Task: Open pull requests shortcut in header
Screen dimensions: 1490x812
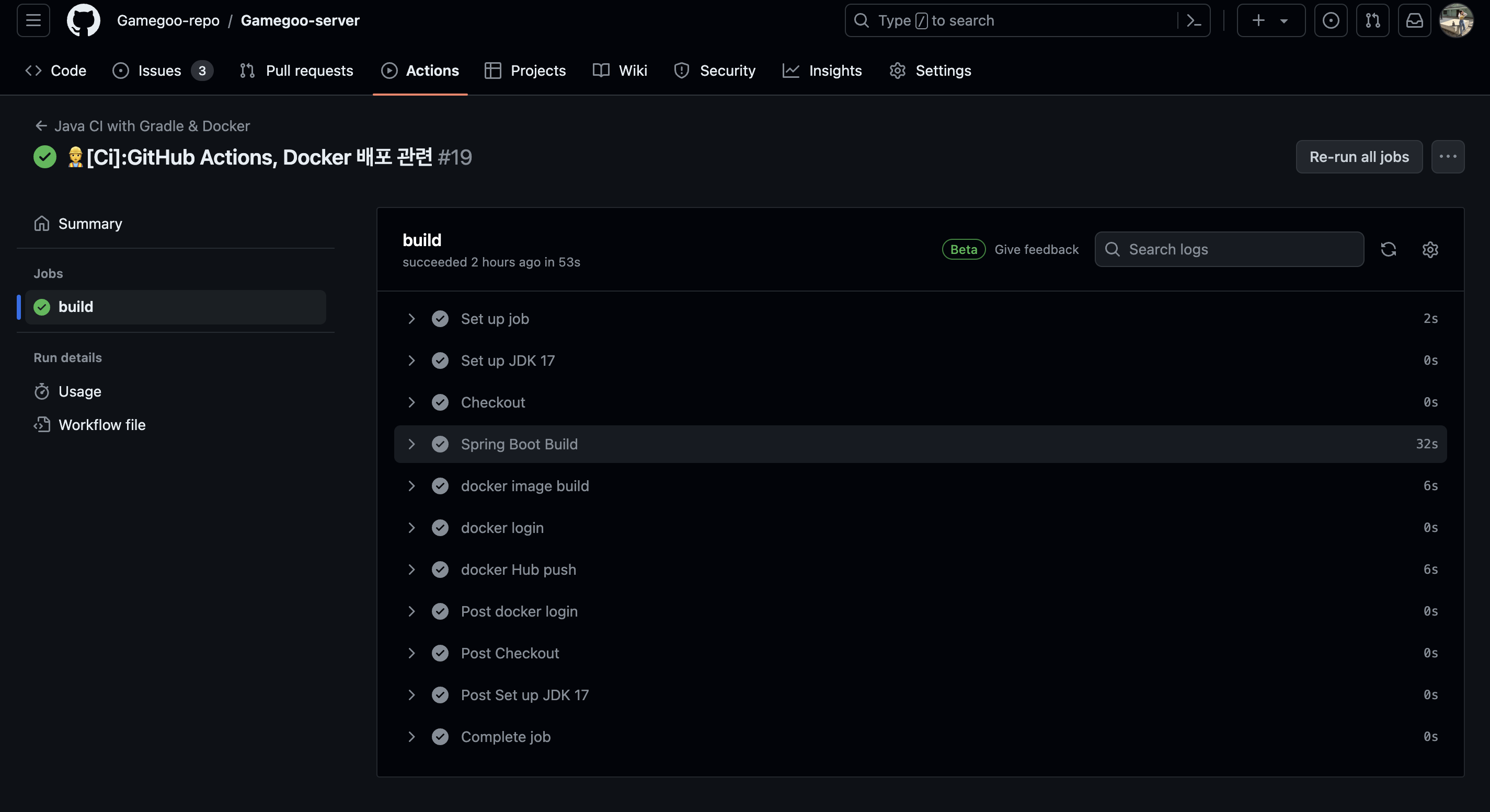Action: click(1372, 20)
